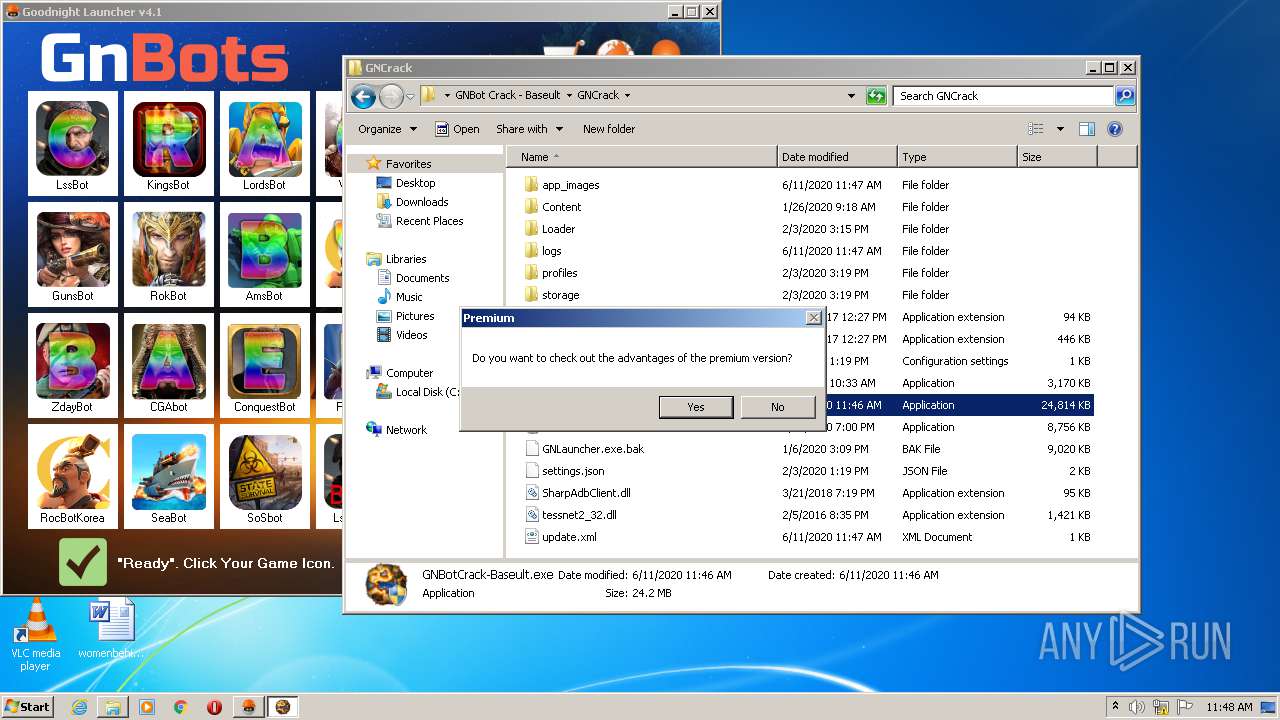Click Open in the Explorer toolbar
1280x720 pixels.
(457, 129)
